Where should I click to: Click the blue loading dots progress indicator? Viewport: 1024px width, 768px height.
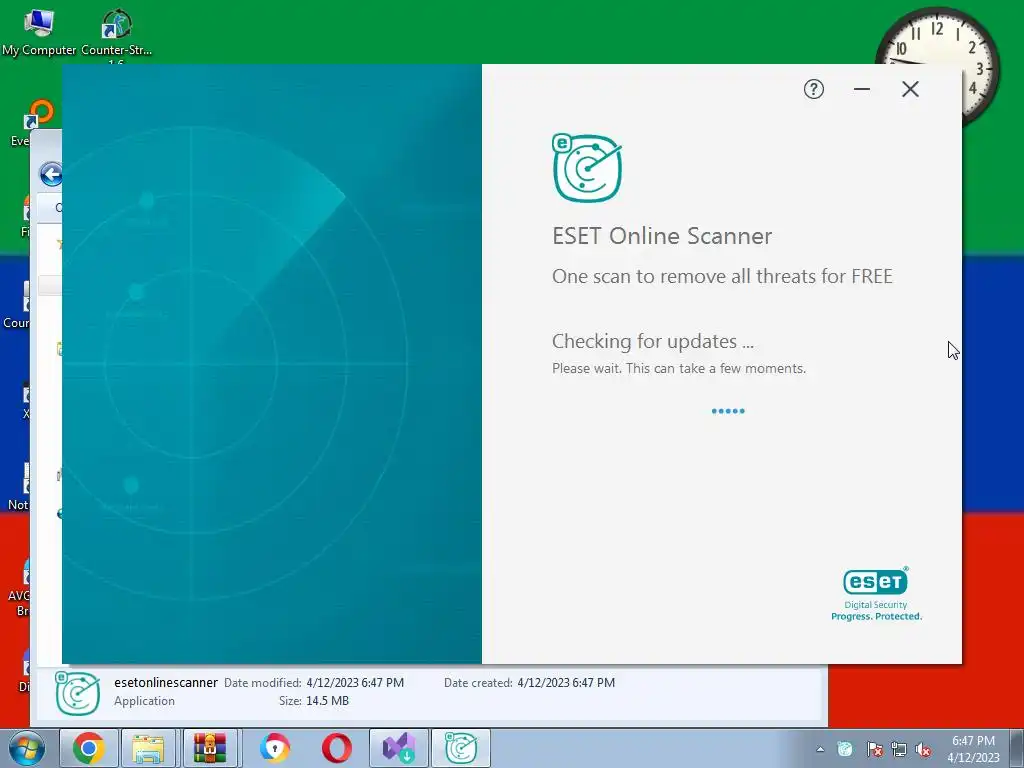[728, 411]
